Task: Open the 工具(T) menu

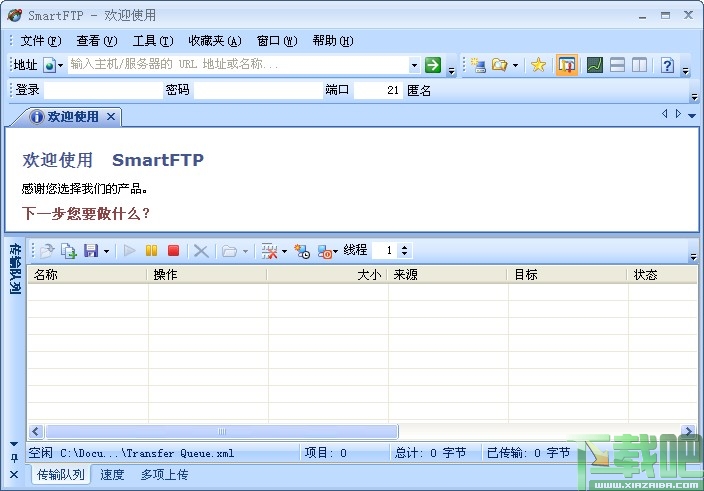Action: [153, 41]
